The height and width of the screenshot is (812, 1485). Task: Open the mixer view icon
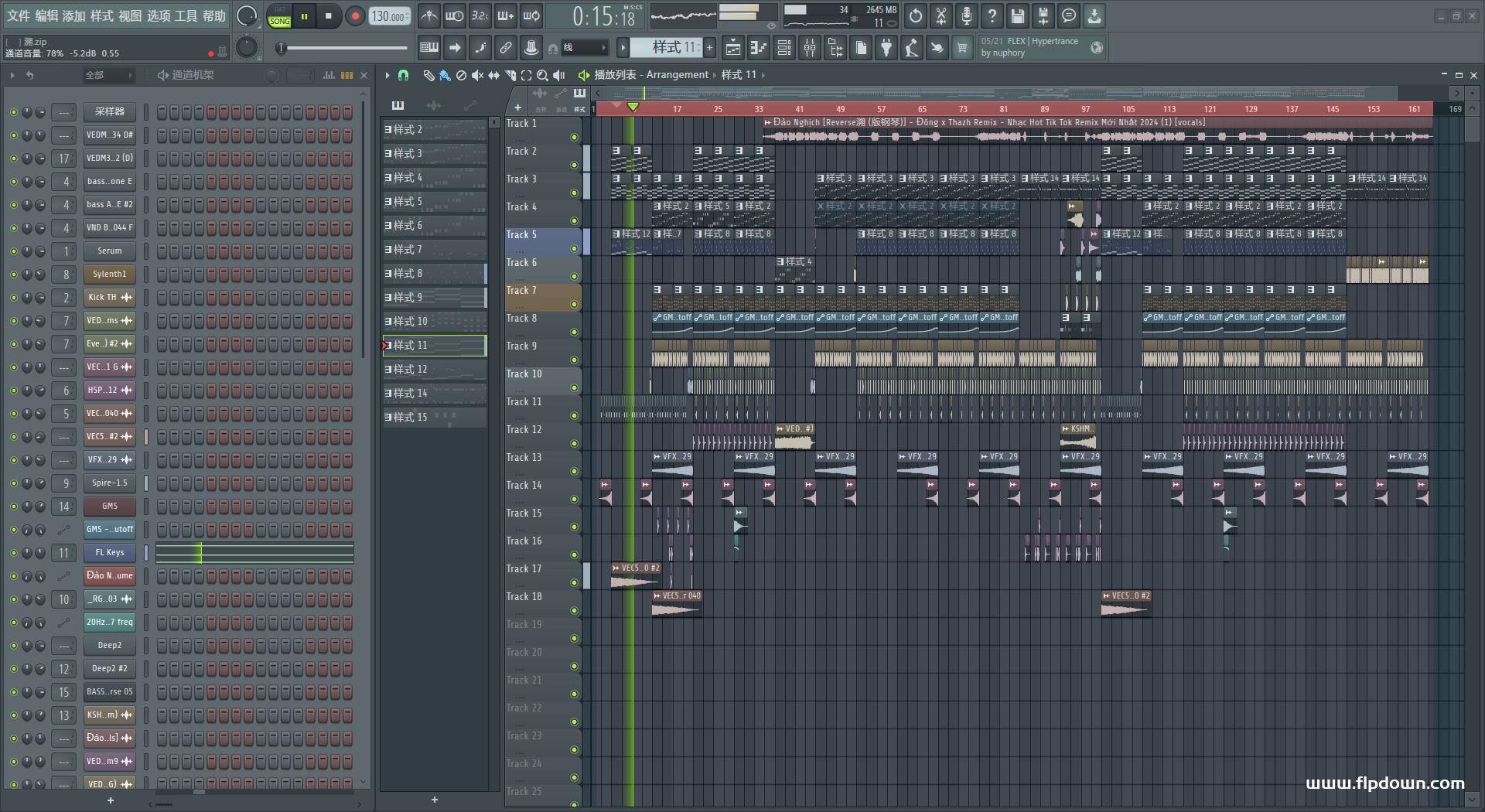(810, 48)
